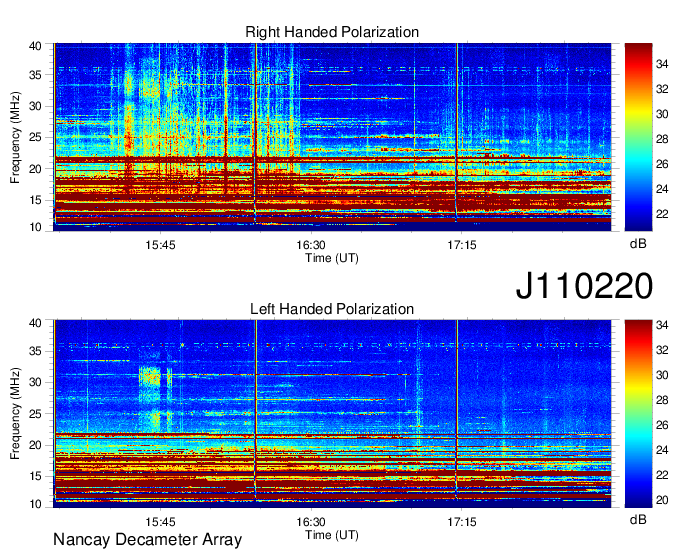Viewport: 680px width, 552px height.
Task: Click the color bar of the left-handed plot
Action: click(x=638, y=414)
